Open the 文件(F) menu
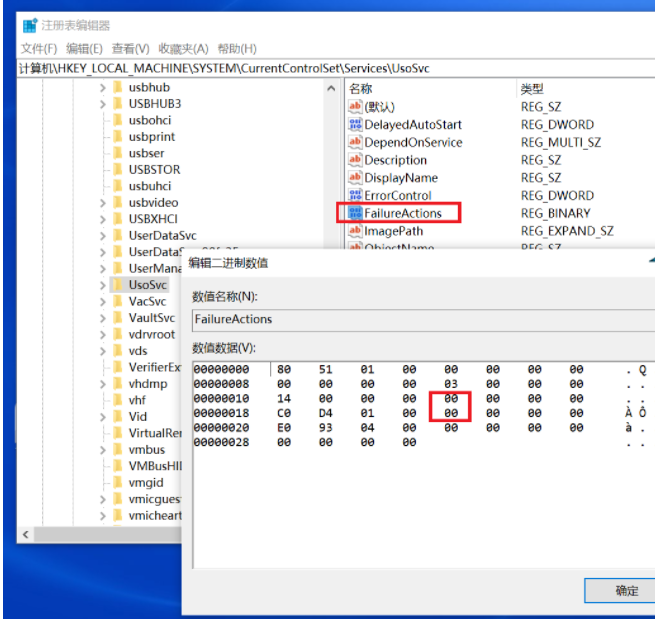This screenshot has height=619, width=655. pos(39,48)
